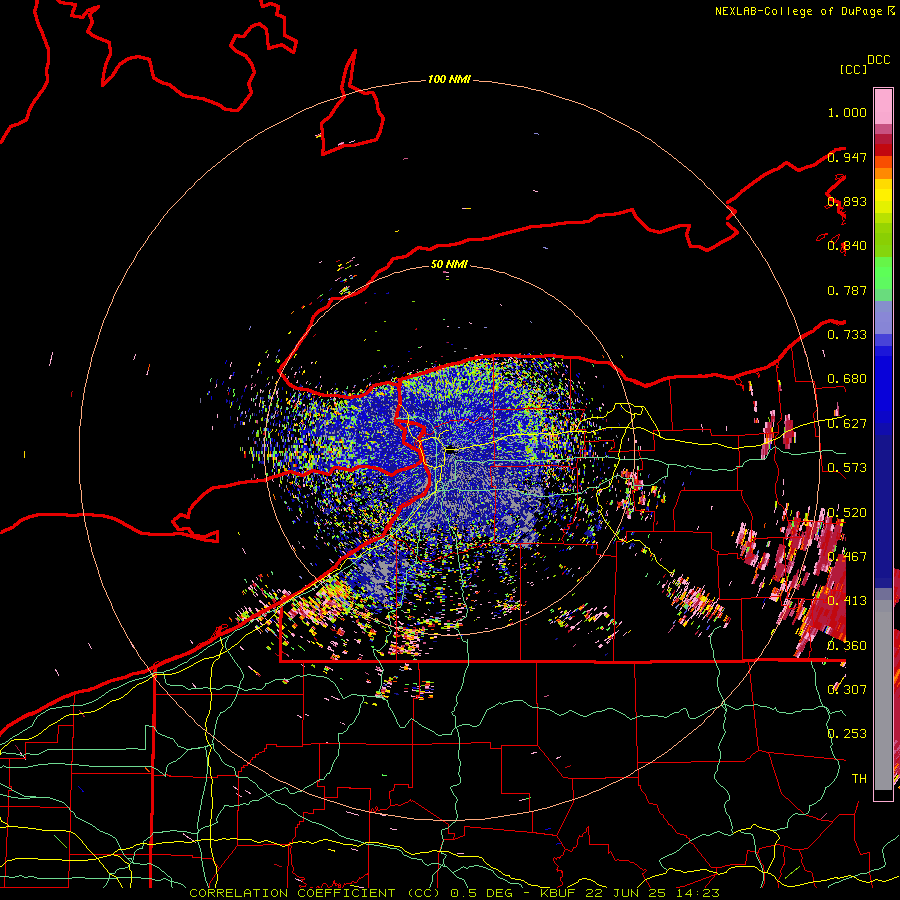Click the 1.000 value on the color scale

pyautogui.click(x=847, y=112)
